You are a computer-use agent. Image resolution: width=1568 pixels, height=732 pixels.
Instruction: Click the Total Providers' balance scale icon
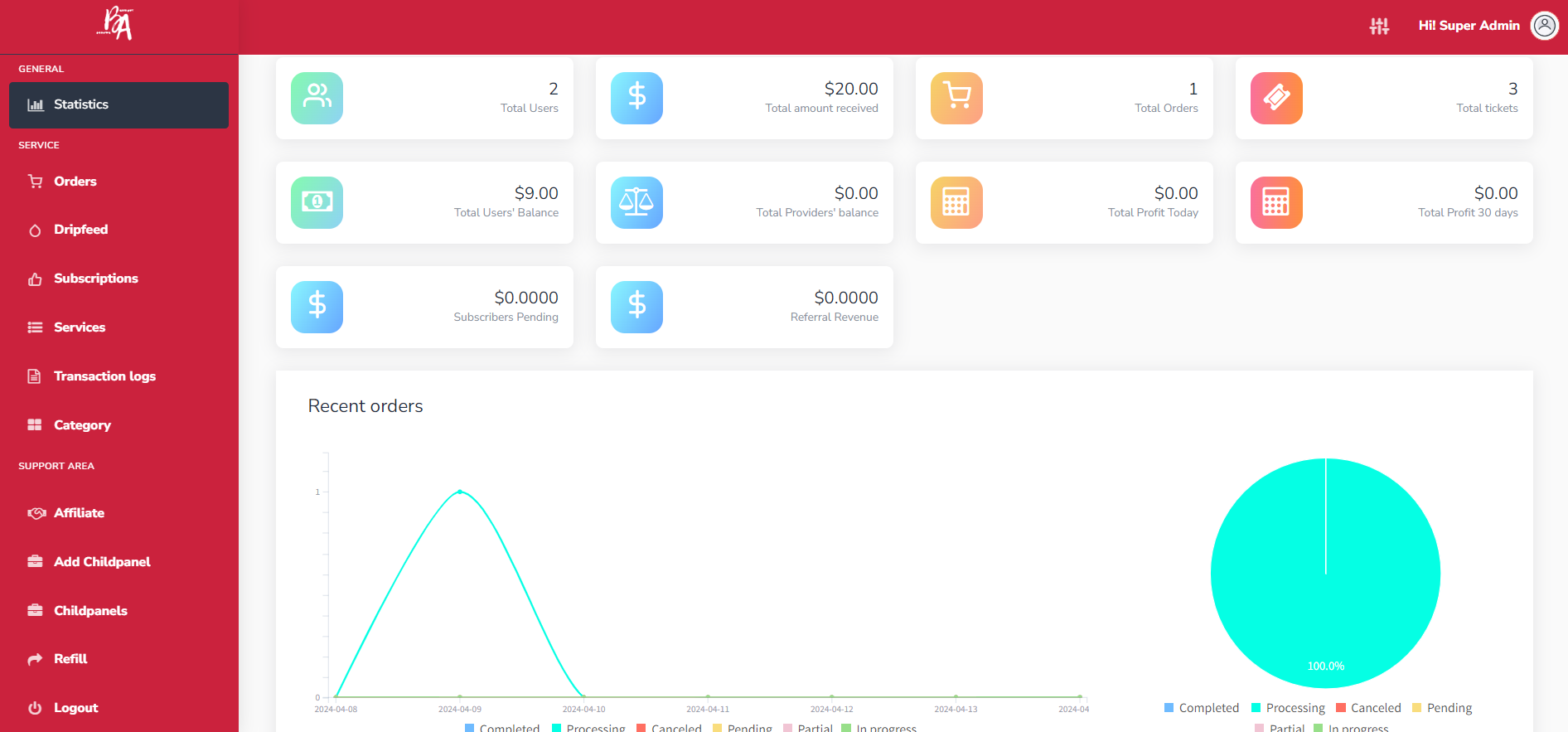click(x=636, y=202)
